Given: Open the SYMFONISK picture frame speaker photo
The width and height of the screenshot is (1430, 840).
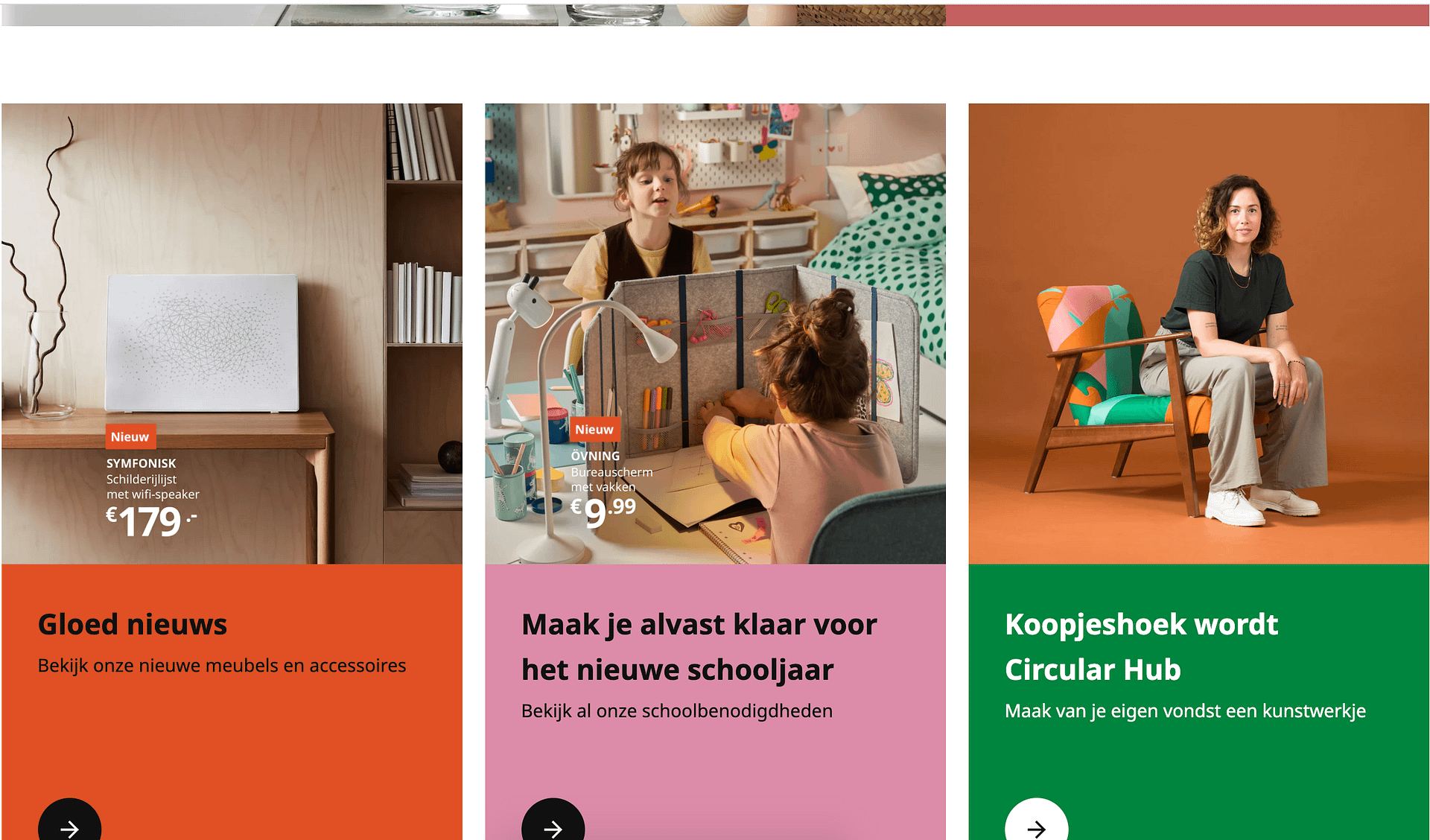Looking at the screenshot, I should click(x=232, y=334).
